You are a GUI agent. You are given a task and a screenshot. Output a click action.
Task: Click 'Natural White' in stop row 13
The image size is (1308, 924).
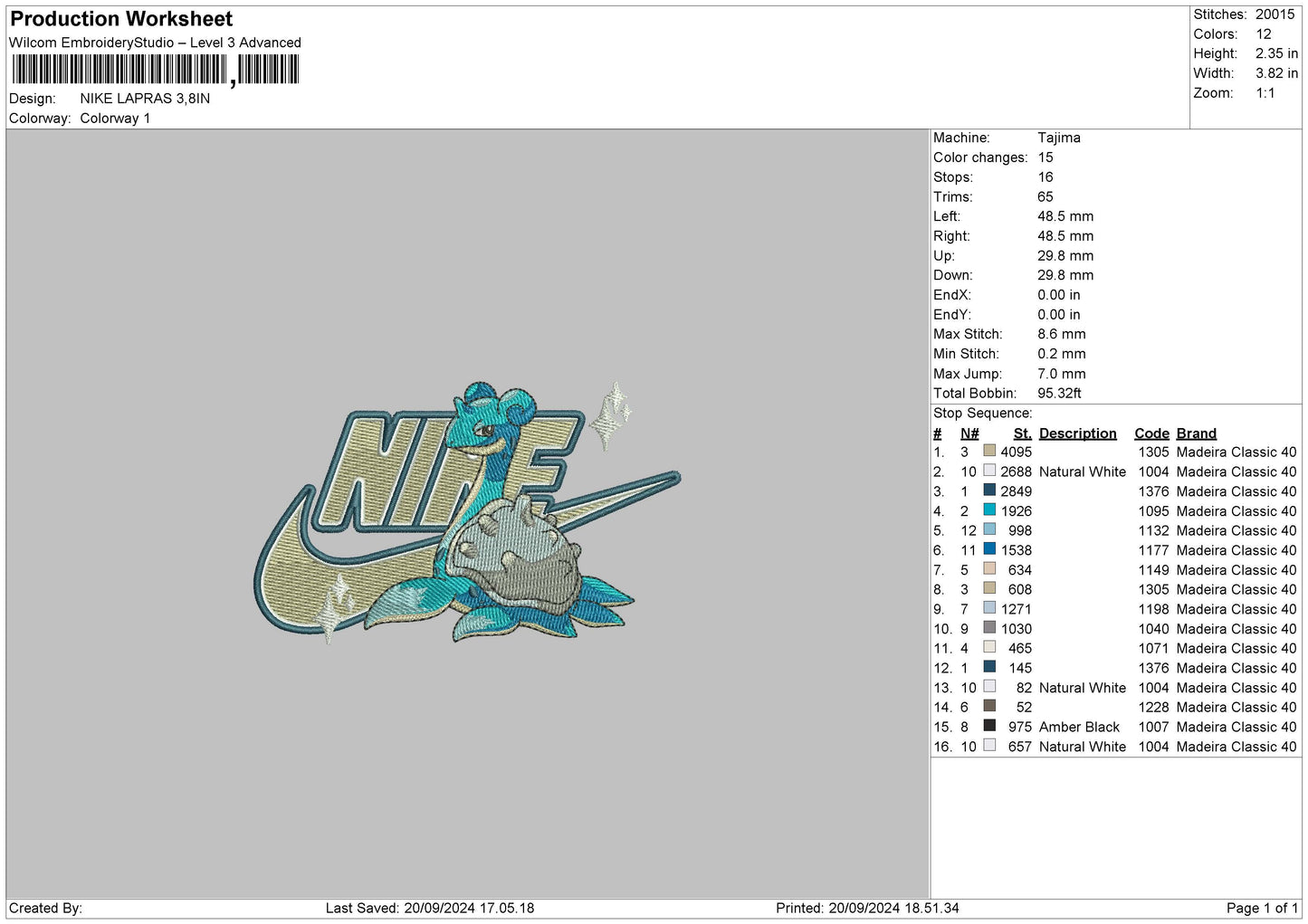[x=1083, y=688]
